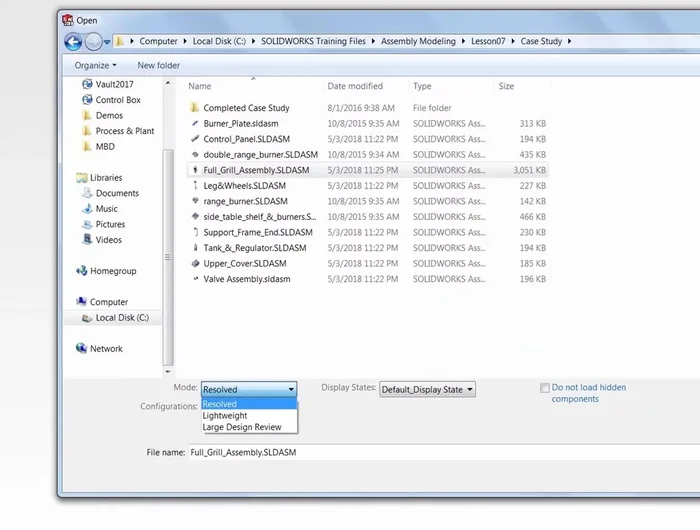700x530 pixels.
Task: Click the New folder button
Action: [158, 65]
